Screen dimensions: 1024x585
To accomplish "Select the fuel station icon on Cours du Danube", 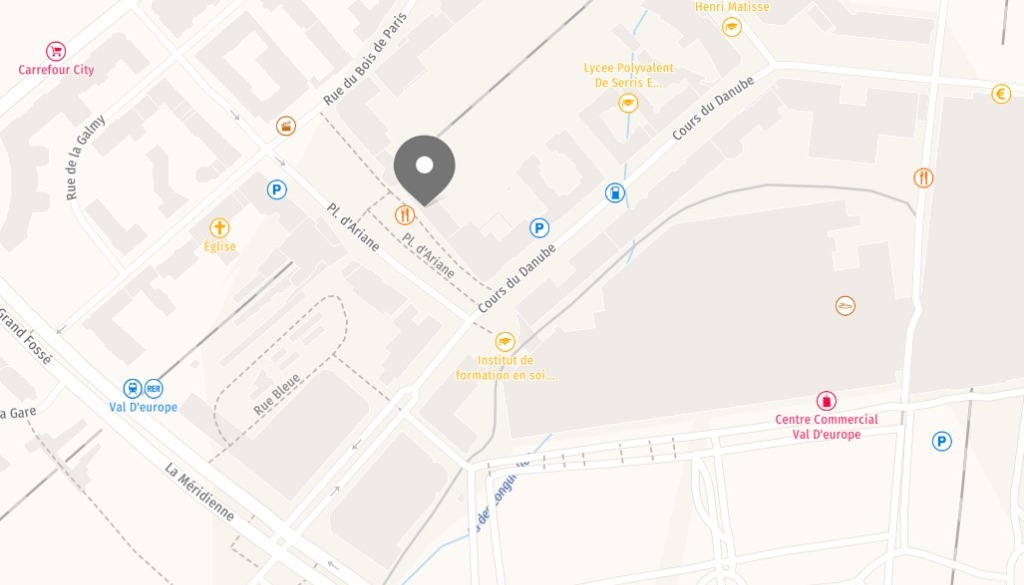I will point(615,193).
